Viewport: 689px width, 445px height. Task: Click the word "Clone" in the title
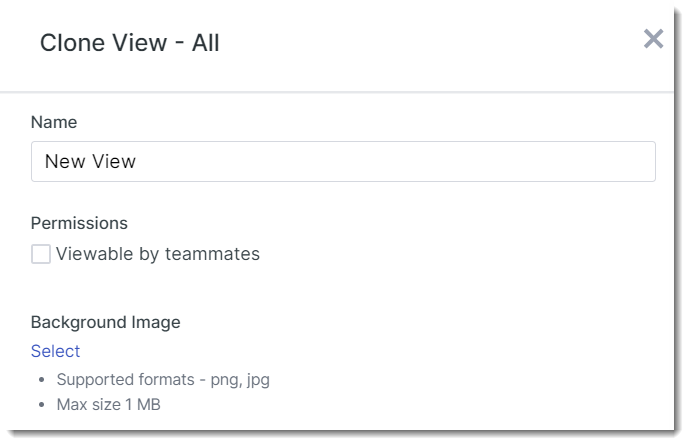[x=71, y=43]
